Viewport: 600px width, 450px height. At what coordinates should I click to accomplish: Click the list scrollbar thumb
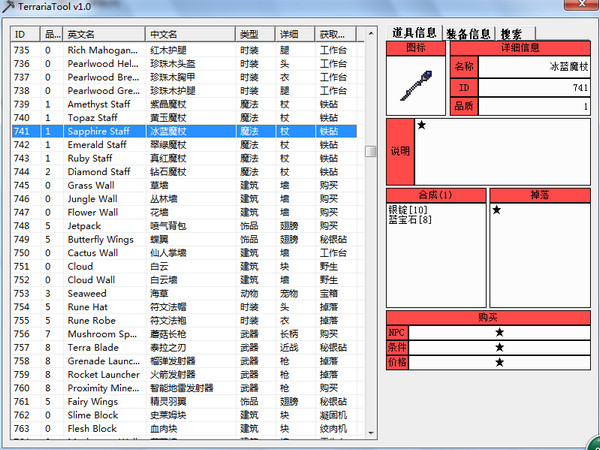coord(370,151)
